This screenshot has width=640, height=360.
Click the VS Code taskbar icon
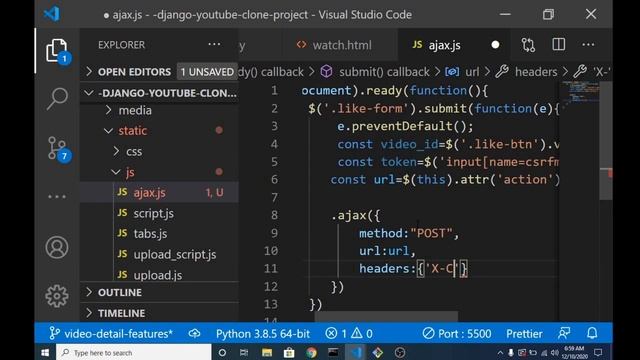[356, 352]
